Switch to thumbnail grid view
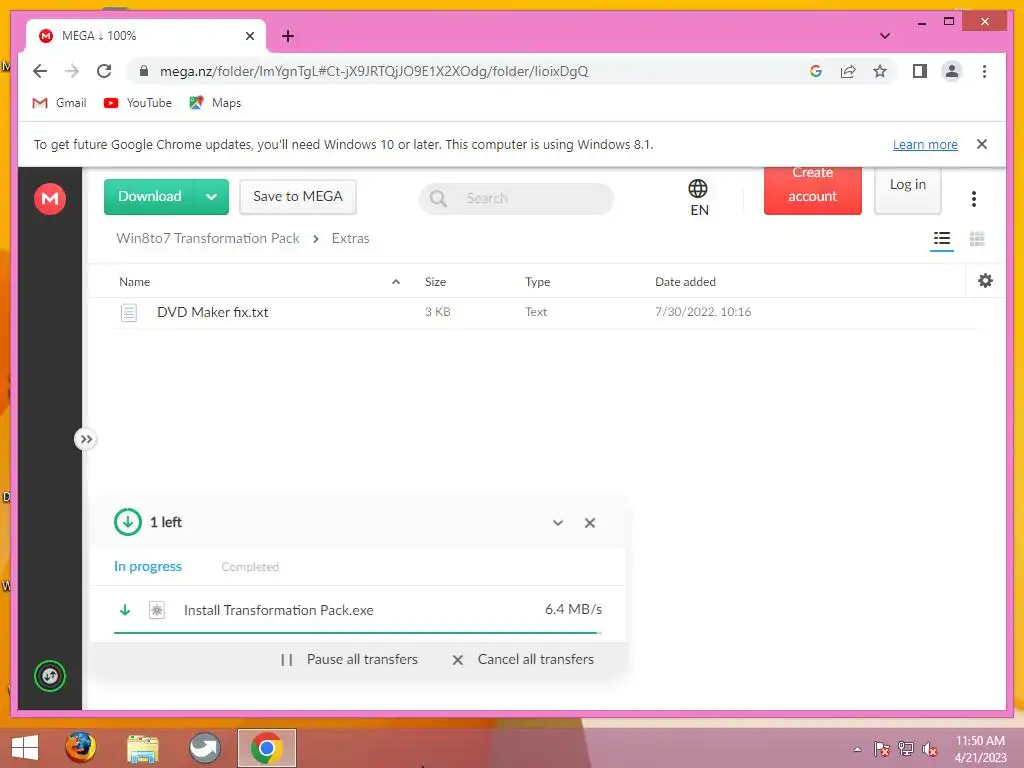This screenshot has width=1024, height=768. [977, 239]
